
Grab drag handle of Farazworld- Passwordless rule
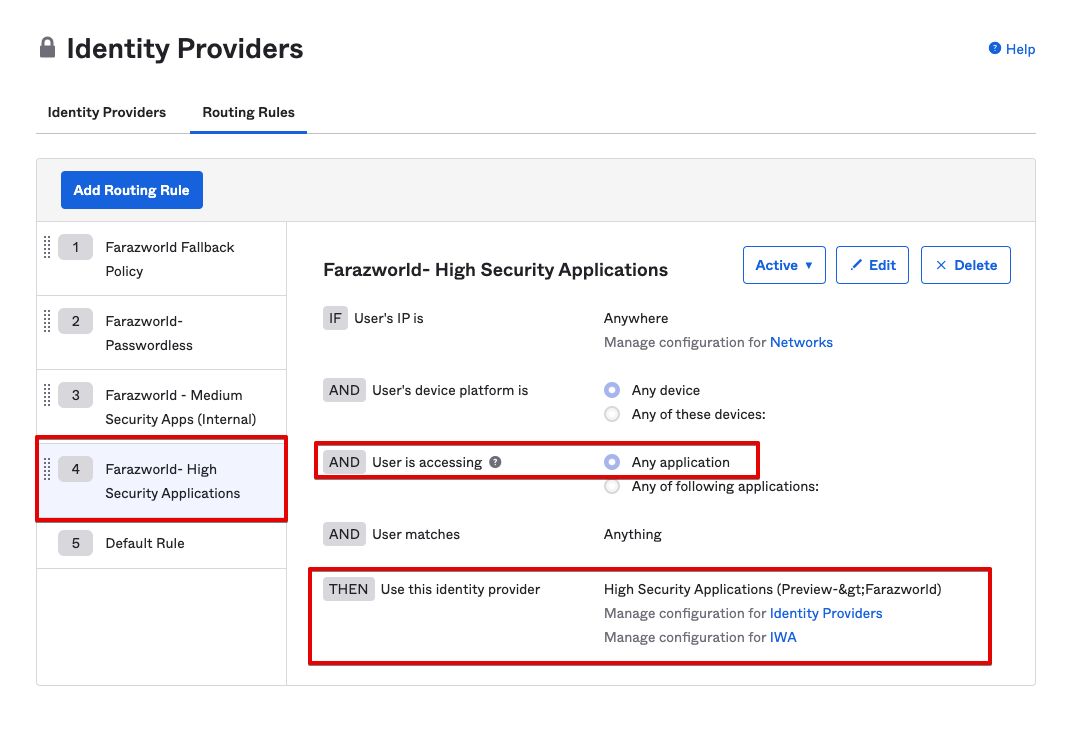pyautogui.click(x=47, y=321)
